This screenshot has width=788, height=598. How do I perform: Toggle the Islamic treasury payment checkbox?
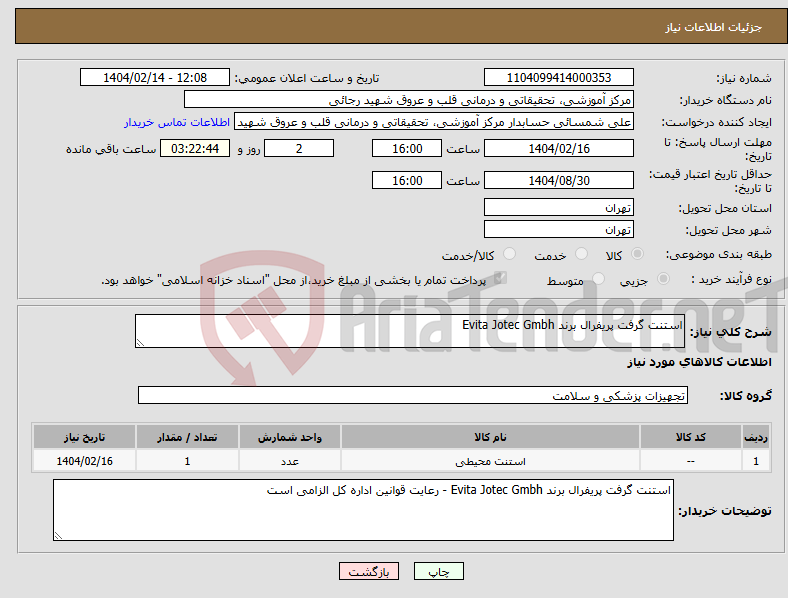coord(500,278)
